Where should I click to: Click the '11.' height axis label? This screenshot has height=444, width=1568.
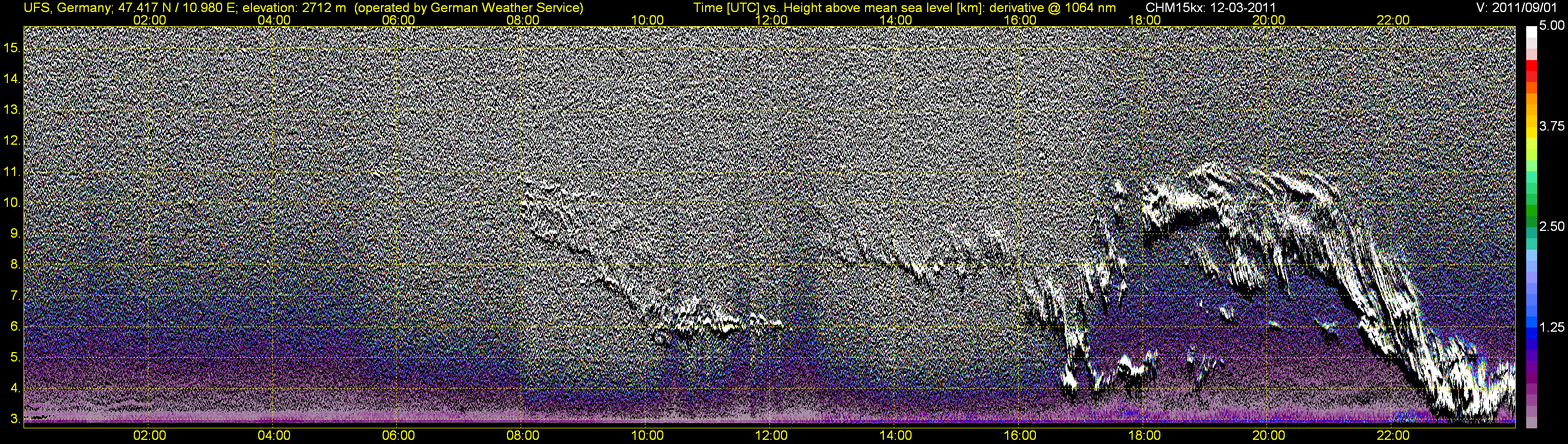coord(12,171)
